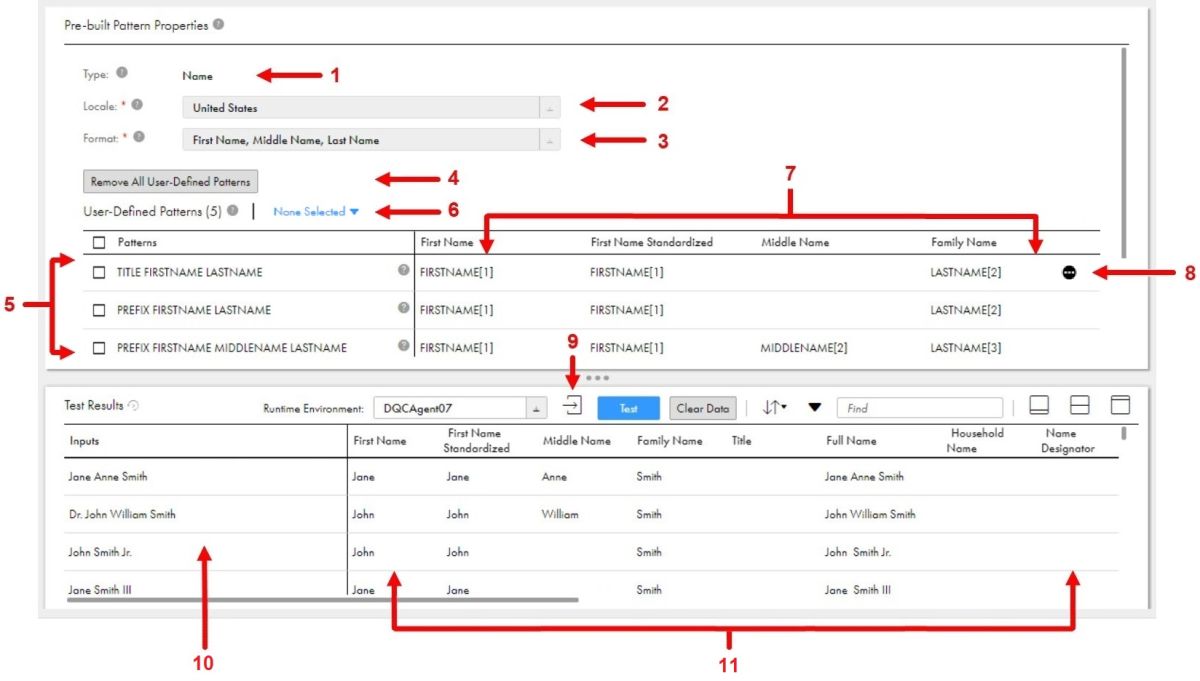Click help icon next to User-Defined Patterns (5)
Image resolution: width=1200 pixels, height=681 pixels.
[x=233, y=211]
